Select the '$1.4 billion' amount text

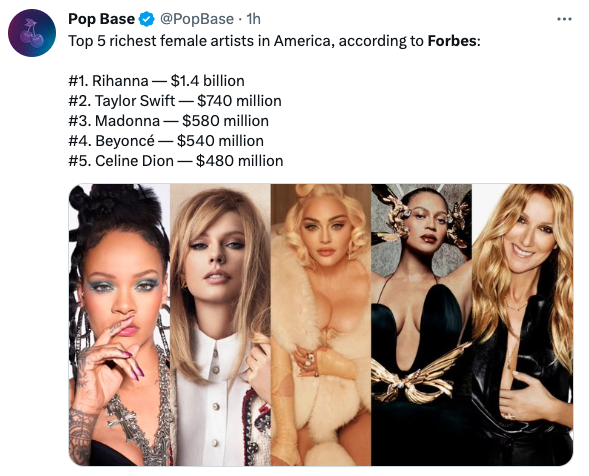click(208, 81)
